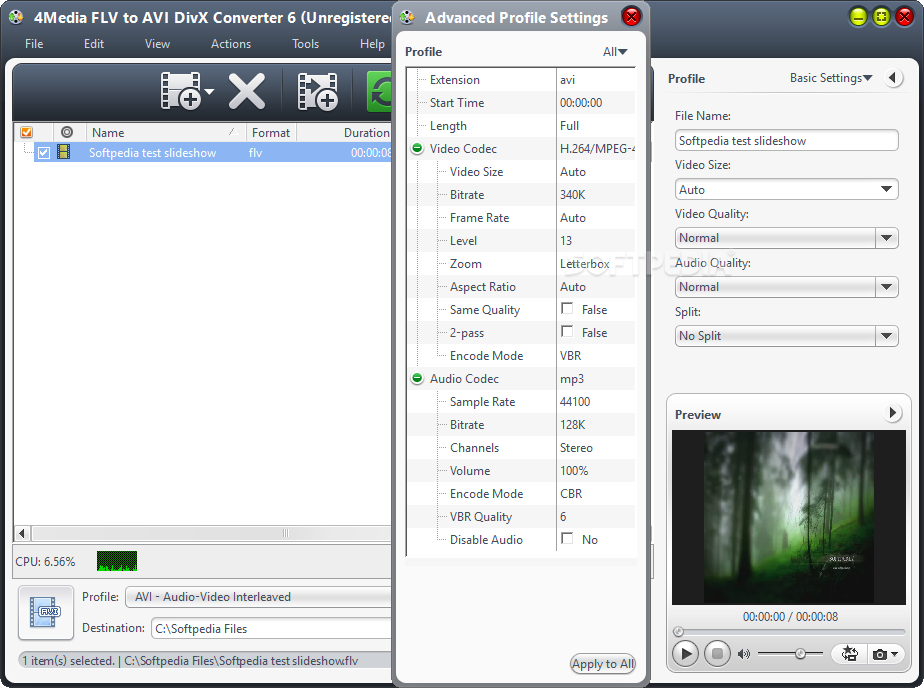Click the AVI profile icon at bottom left
The height and width of the screenshot is (688, 924).
45,612
